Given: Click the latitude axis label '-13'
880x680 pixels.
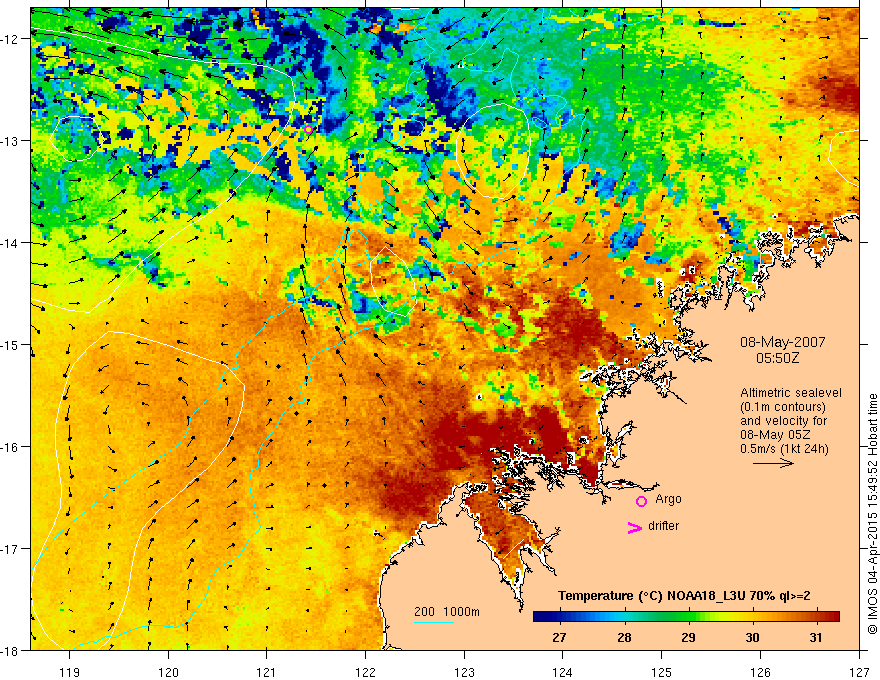Looking at the screenshot, I should point(10,141).
